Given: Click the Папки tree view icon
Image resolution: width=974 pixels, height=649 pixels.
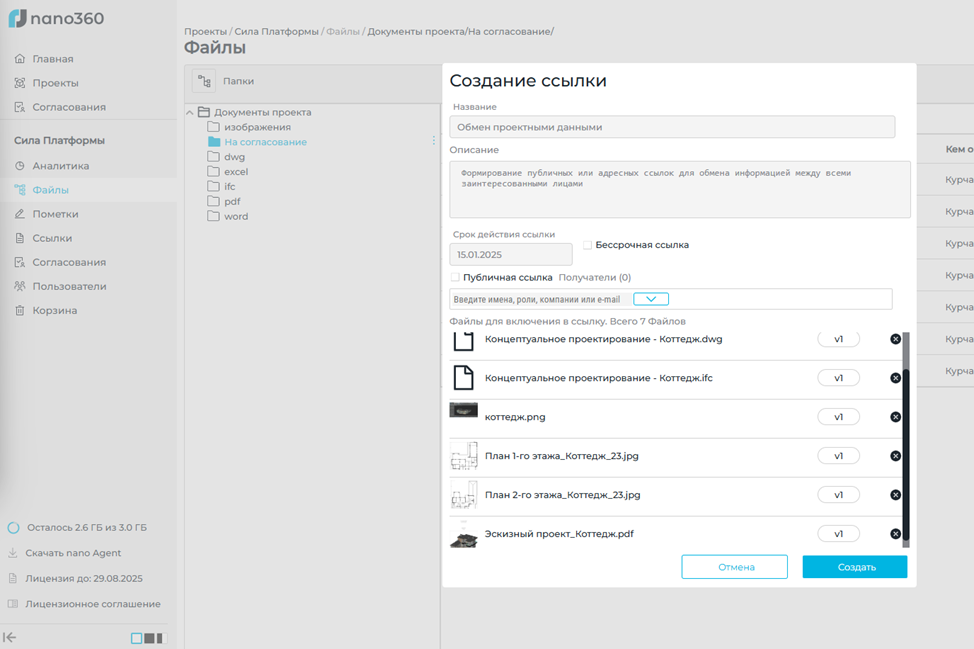Looking at the screenshot, I should point(204,82).
